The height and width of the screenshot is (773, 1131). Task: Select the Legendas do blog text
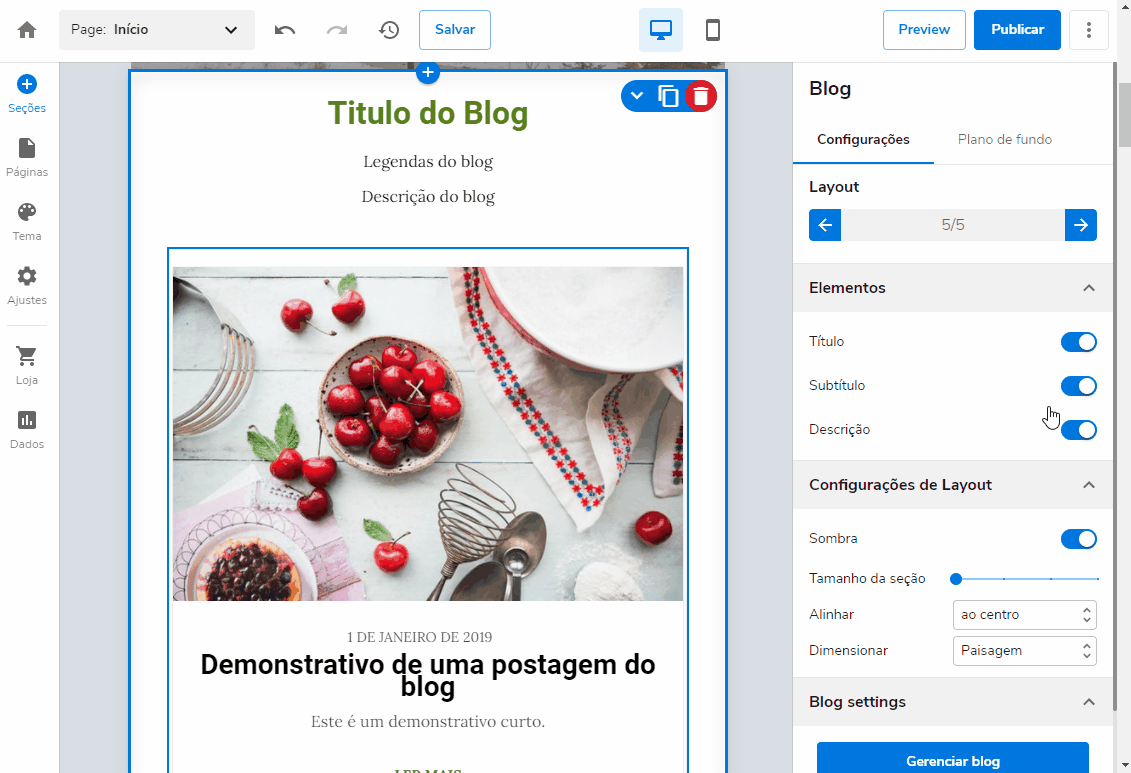tap(428, 162)
